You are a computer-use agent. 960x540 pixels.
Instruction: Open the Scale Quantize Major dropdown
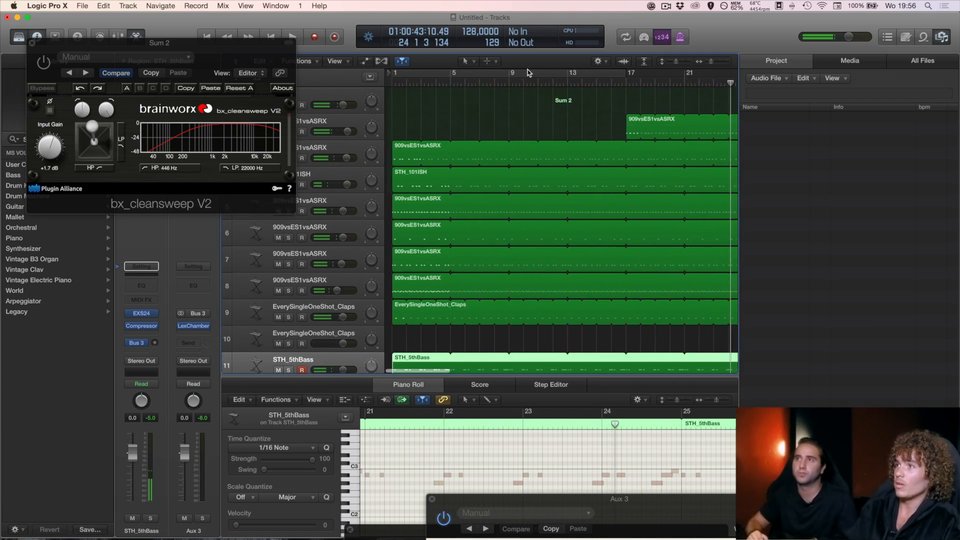pyautogui.click(x=287, y=497)
